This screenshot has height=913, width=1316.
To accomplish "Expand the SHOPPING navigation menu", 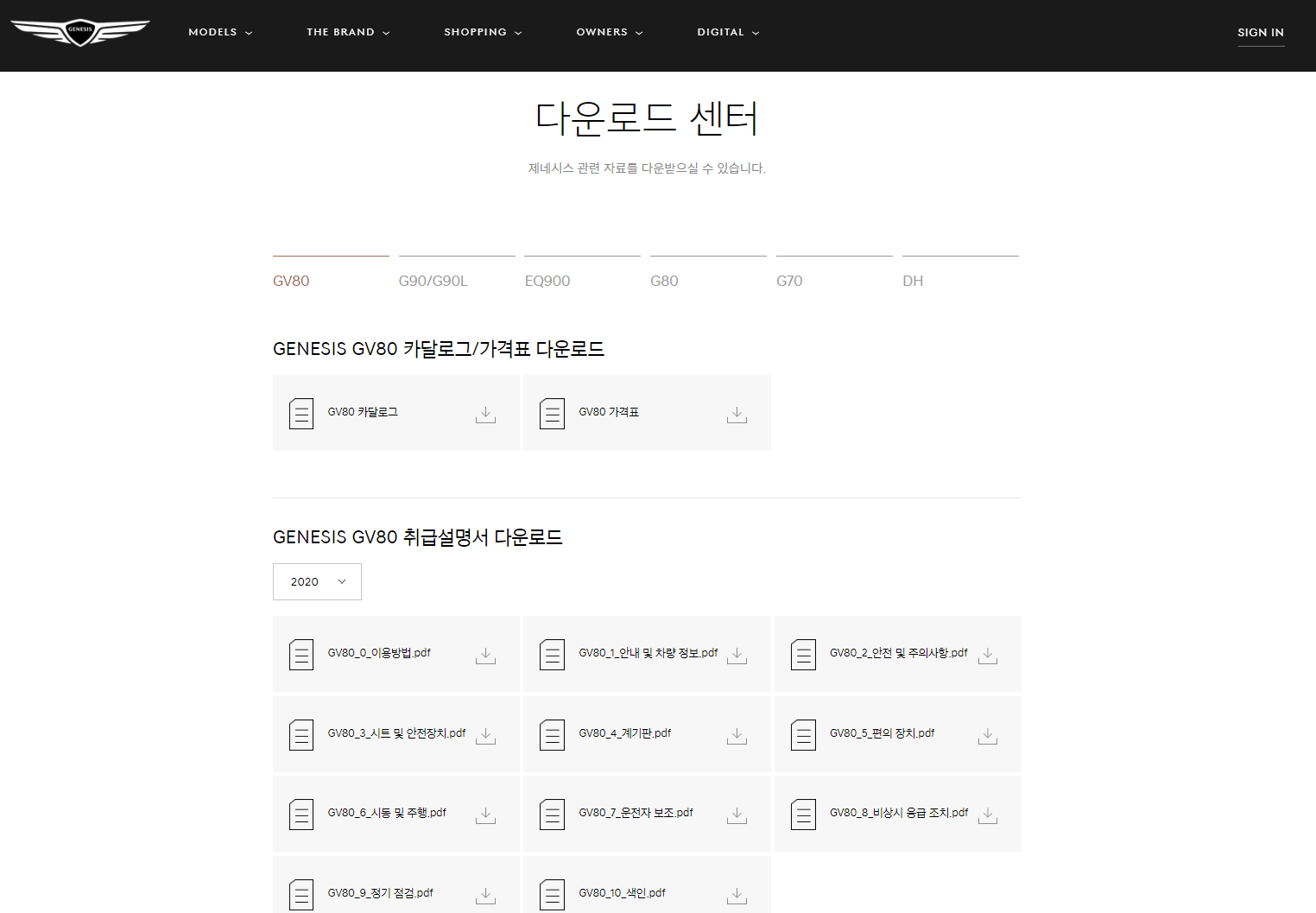I will tap(483, 32).
